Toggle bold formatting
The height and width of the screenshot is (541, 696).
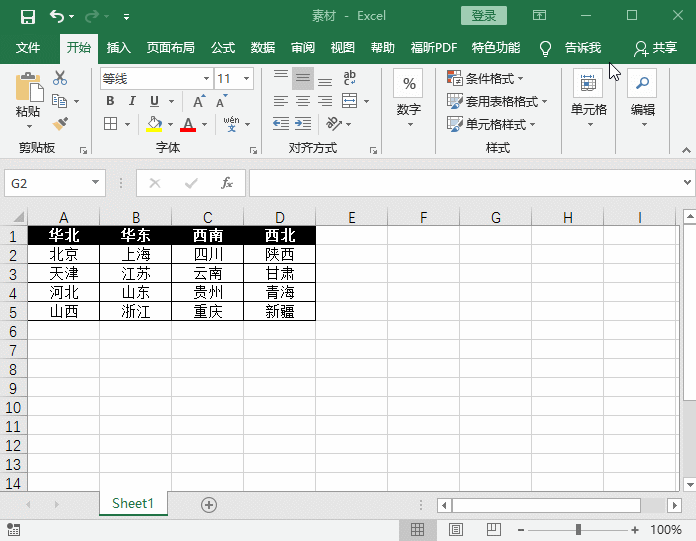click(x=110, y=101)
